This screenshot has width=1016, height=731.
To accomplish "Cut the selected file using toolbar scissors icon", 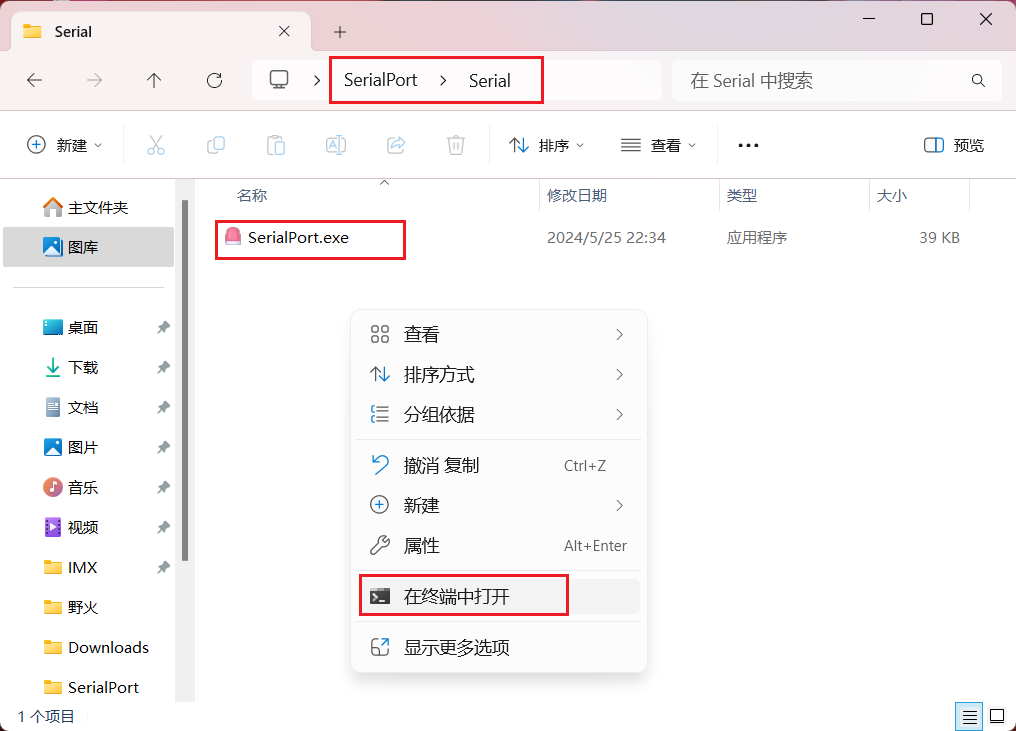I will 156,145.
